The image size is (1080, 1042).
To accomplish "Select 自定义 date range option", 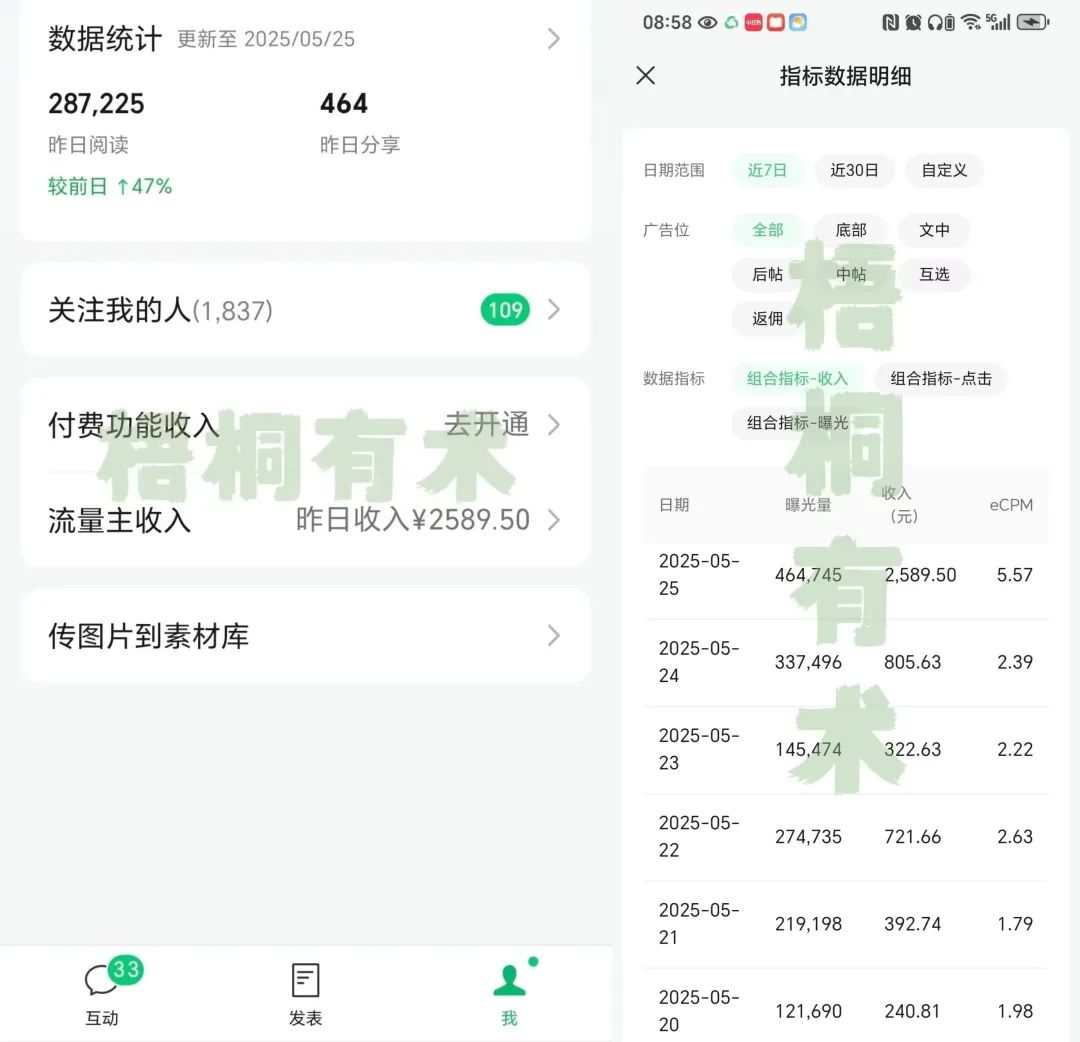I will [x=944, y=170].
